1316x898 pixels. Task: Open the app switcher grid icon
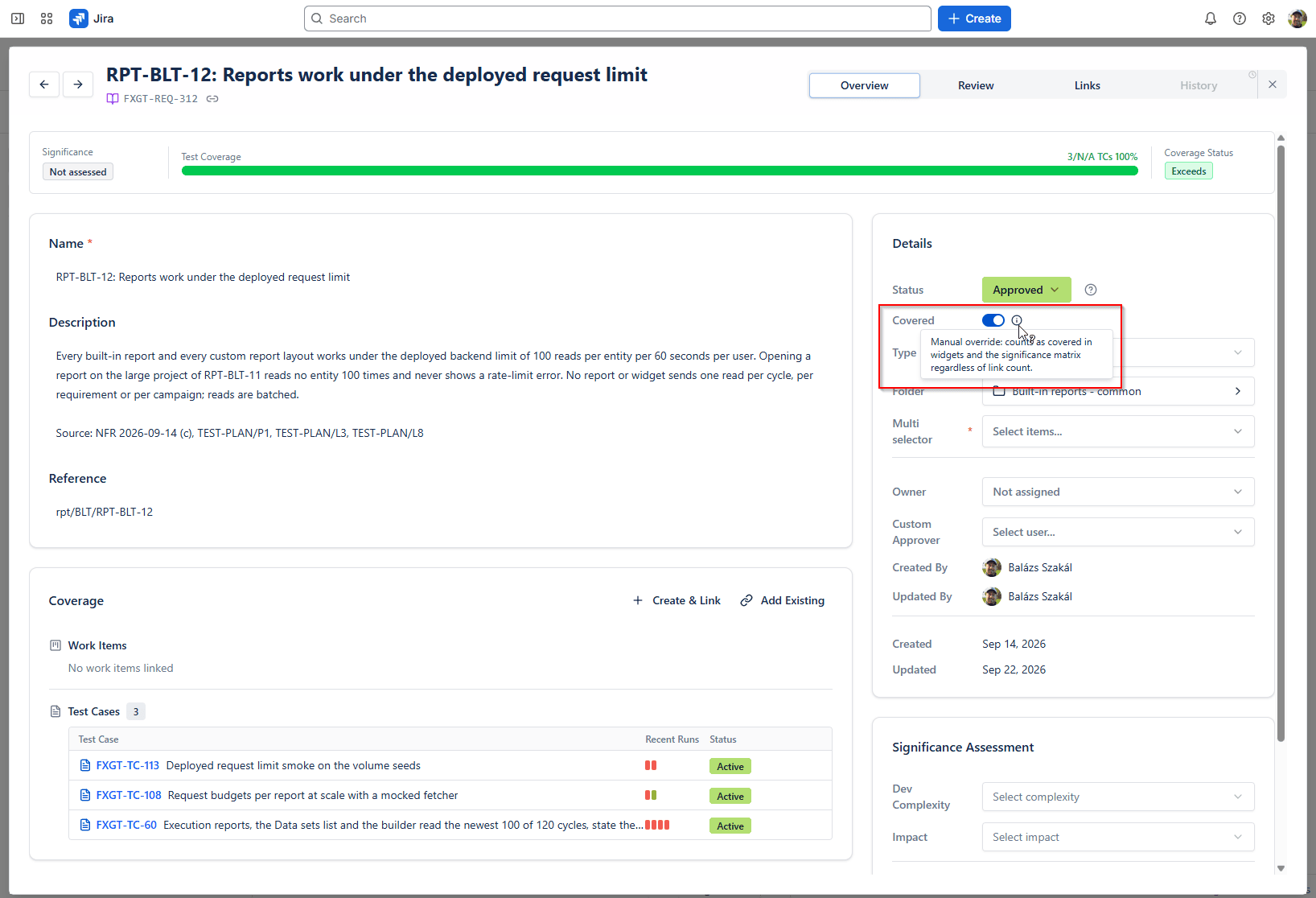(x=47, y=19)
